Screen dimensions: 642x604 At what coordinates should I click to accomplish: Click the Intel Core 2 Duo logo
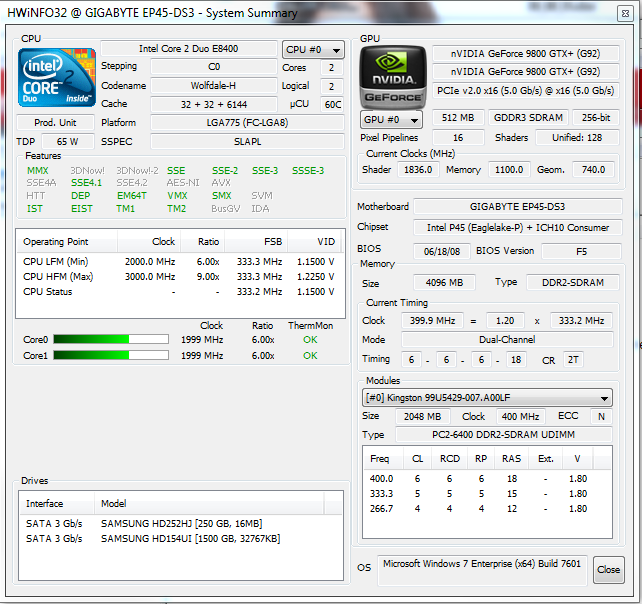[57, 77]
